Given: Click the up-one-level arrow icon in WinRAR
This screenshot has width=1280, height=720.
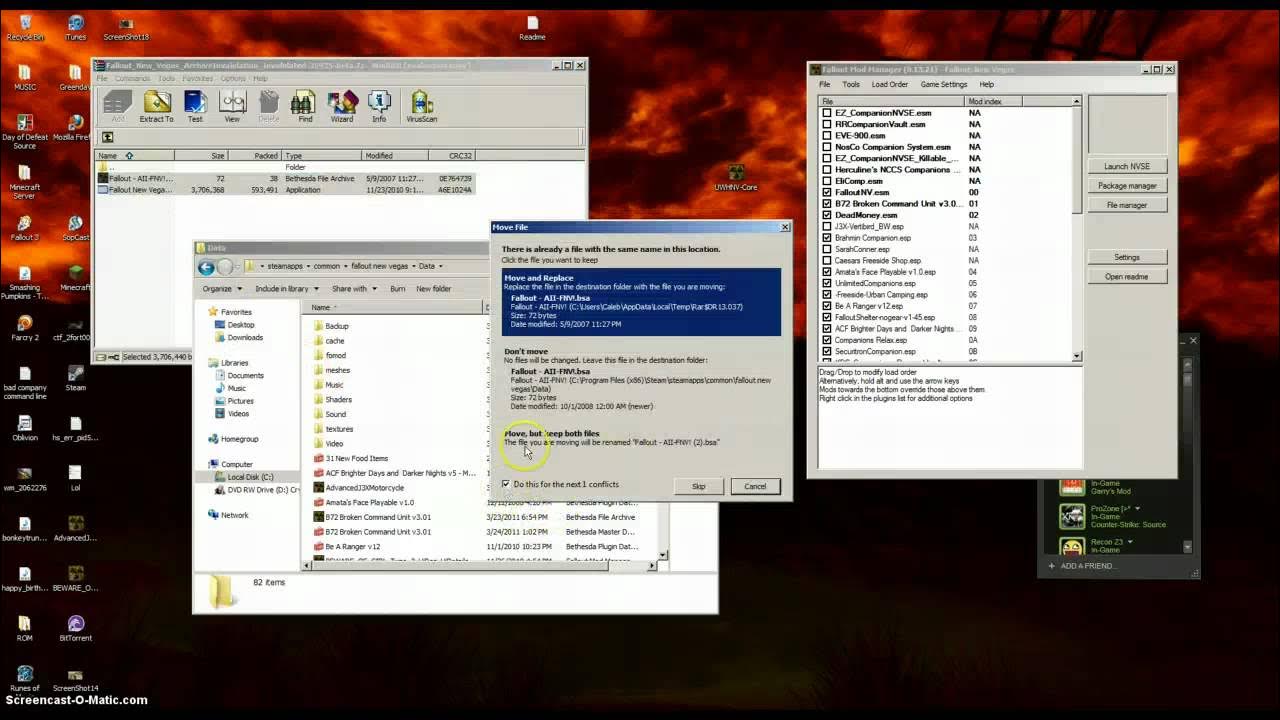Looking at the screenshot, I should [x=107, y=137].
